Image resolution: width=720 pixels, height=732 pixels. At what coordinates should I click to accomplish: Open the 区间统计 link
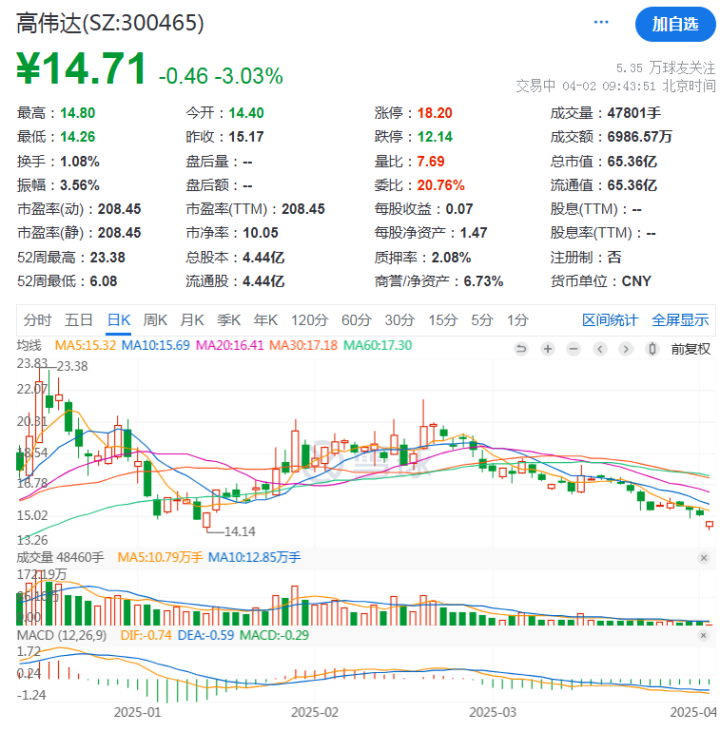click(609, 320)
